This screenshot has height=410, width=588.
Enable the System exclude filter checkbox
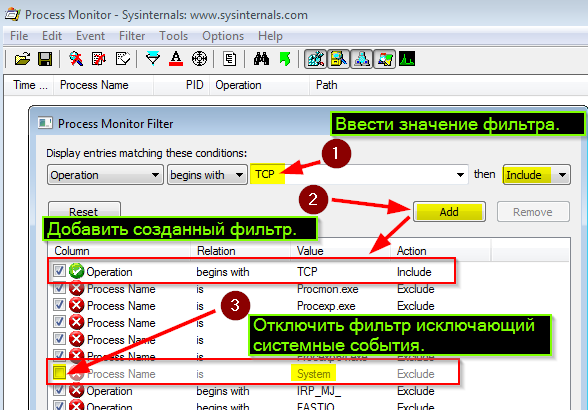point(59,373)
